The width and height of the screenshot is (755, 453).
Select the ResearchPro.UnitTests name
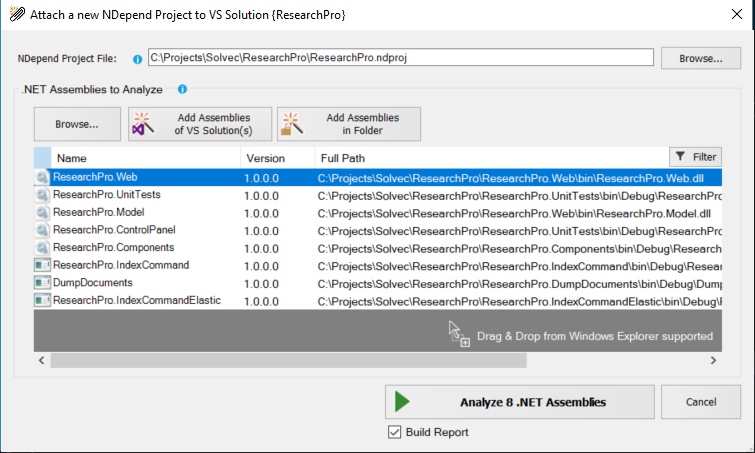click(107, 194)
